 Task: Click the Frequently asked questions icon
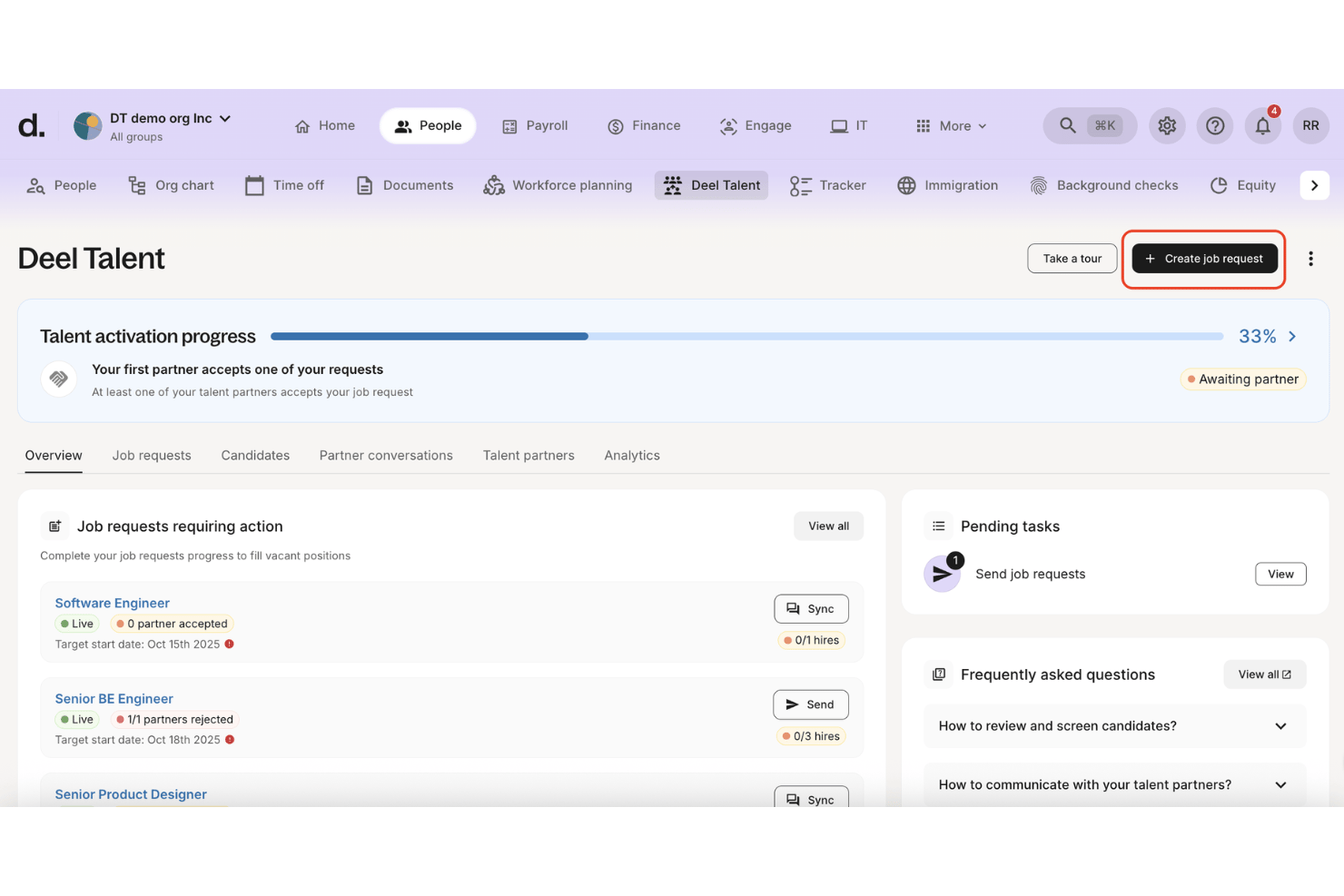coord(939,674)
